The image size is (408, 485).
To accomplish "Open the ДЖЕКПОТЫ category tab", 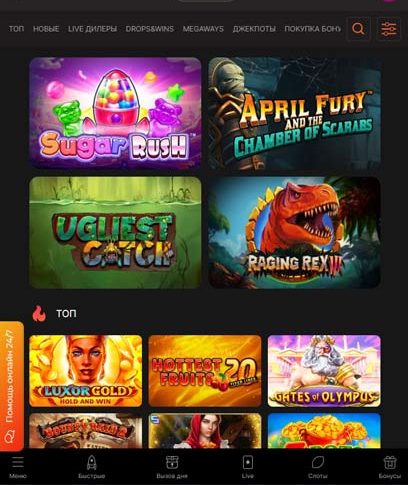I will point(254,29).
